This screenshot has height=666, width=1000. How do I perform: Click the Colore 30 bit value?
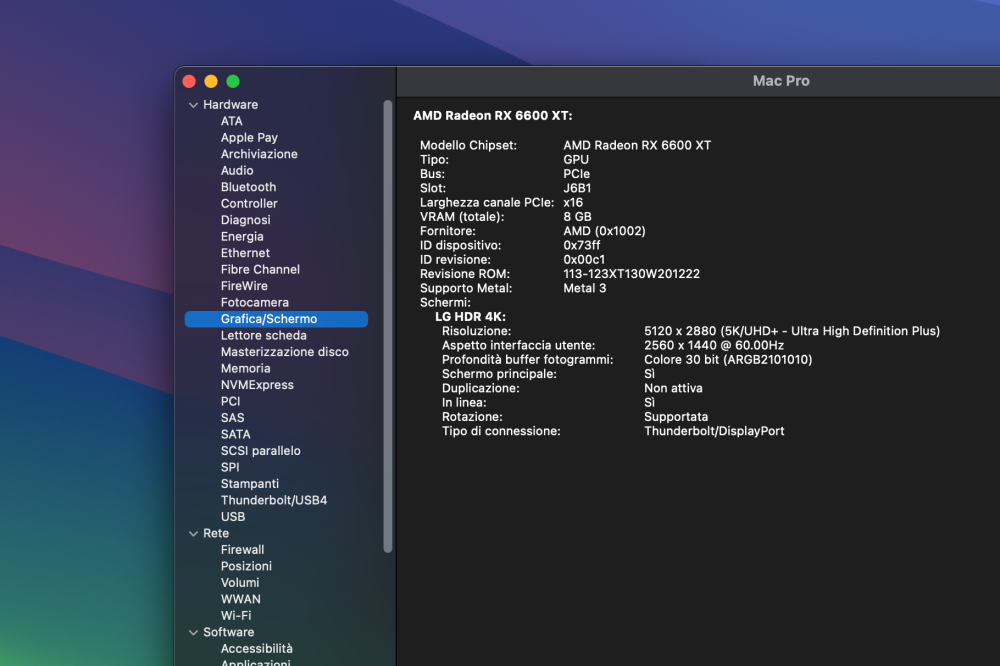pyautogui.click(x=728, y=360)
